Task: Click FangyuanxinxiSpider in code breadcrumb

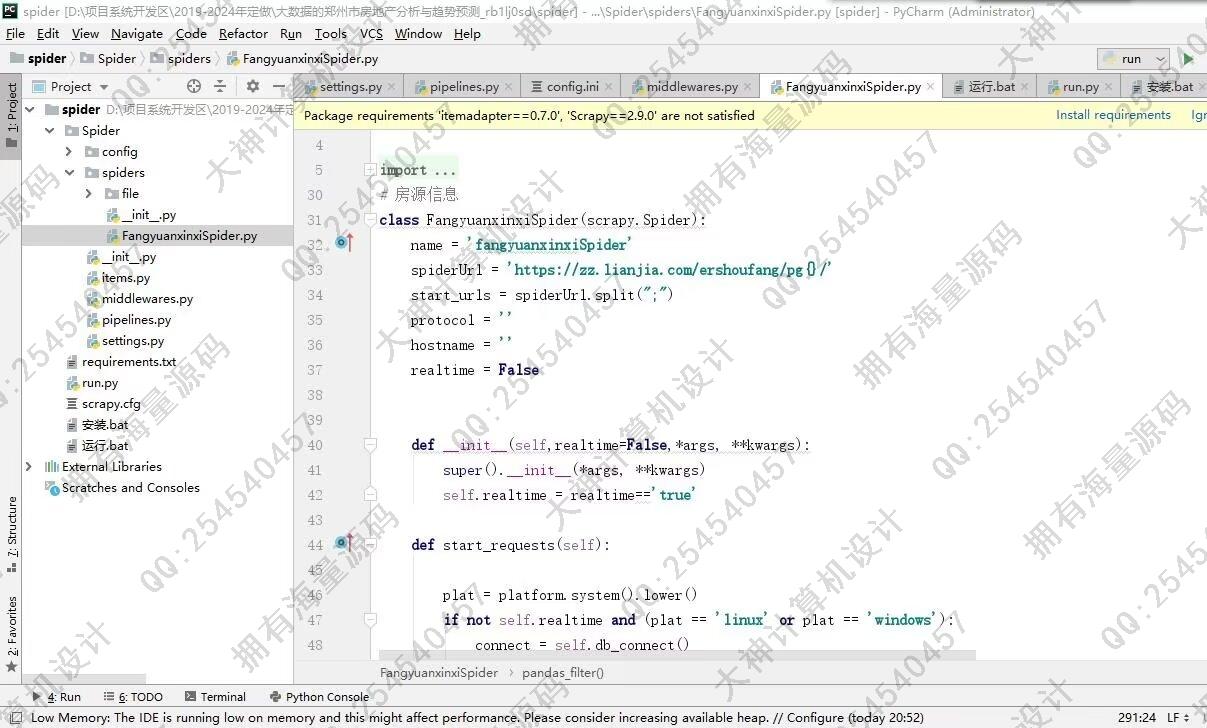Action: (x=439, y=673)
